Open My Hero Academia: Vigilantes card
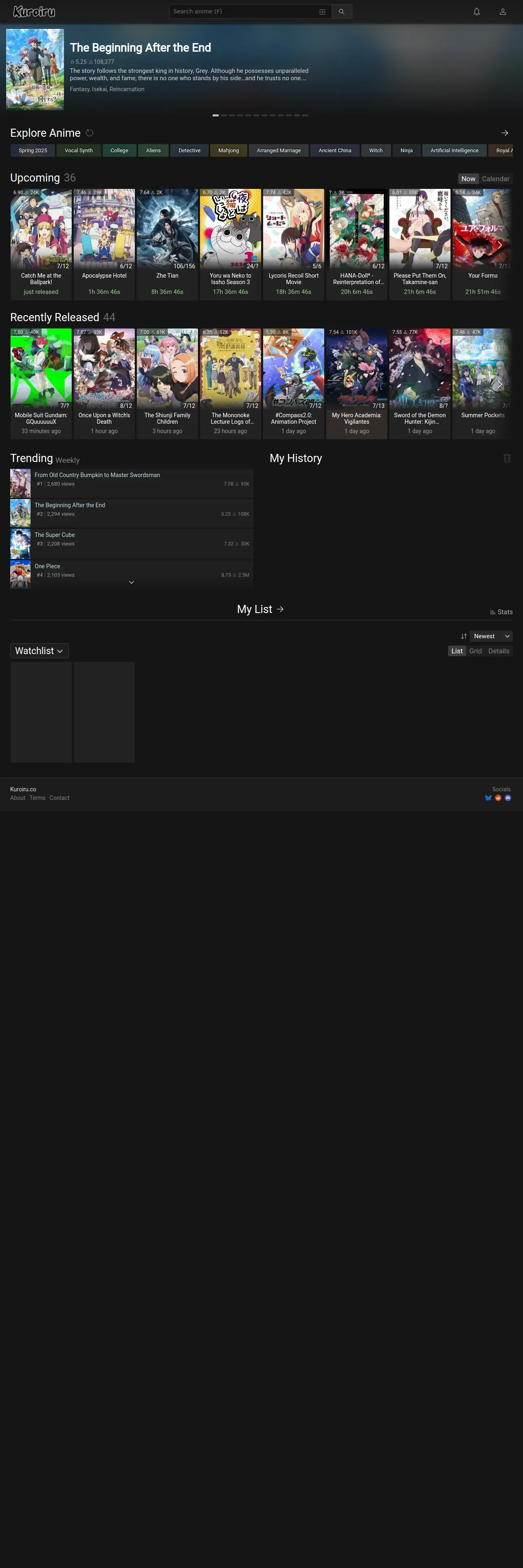 (357, 383)
